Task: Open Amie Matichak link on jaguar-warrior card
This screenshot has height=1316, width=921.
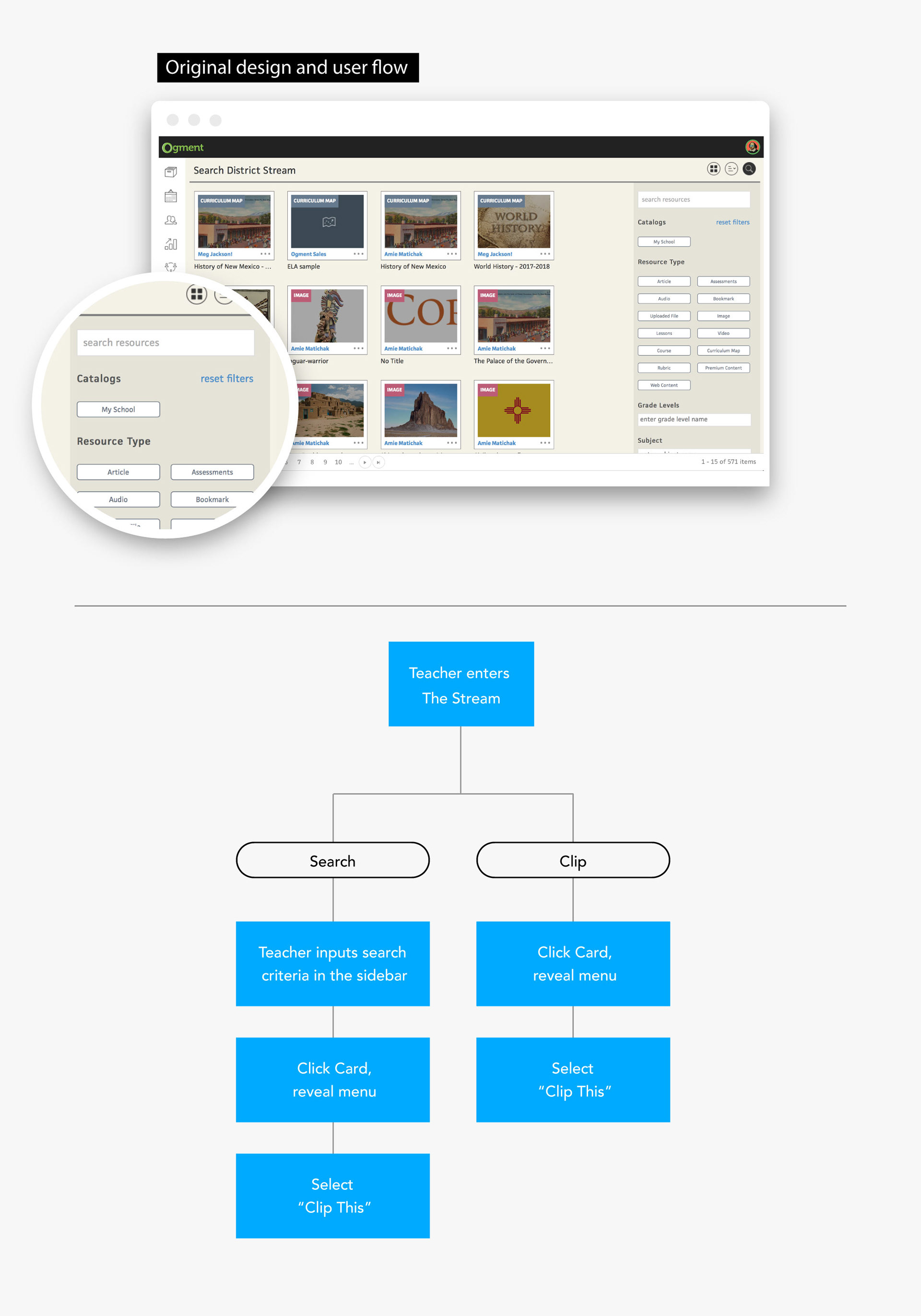Action: (309, 348)
